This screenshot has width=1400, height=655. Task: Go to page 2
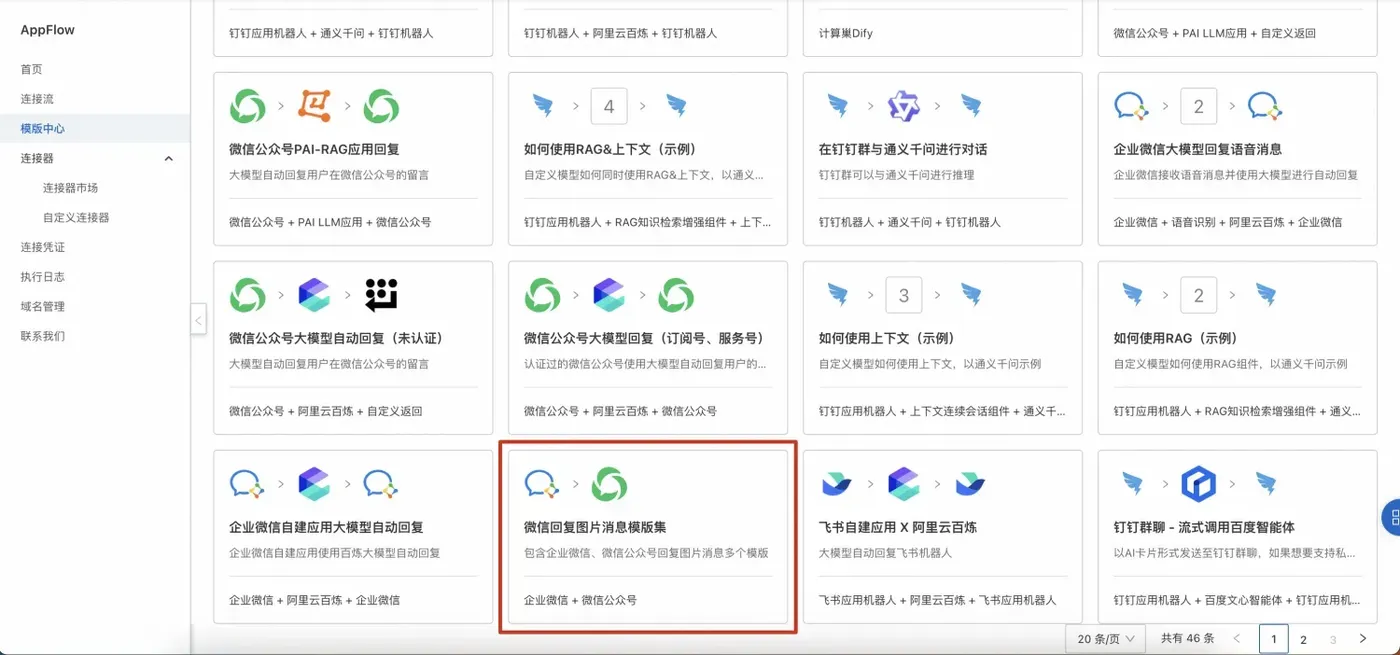click(1303, 639)
